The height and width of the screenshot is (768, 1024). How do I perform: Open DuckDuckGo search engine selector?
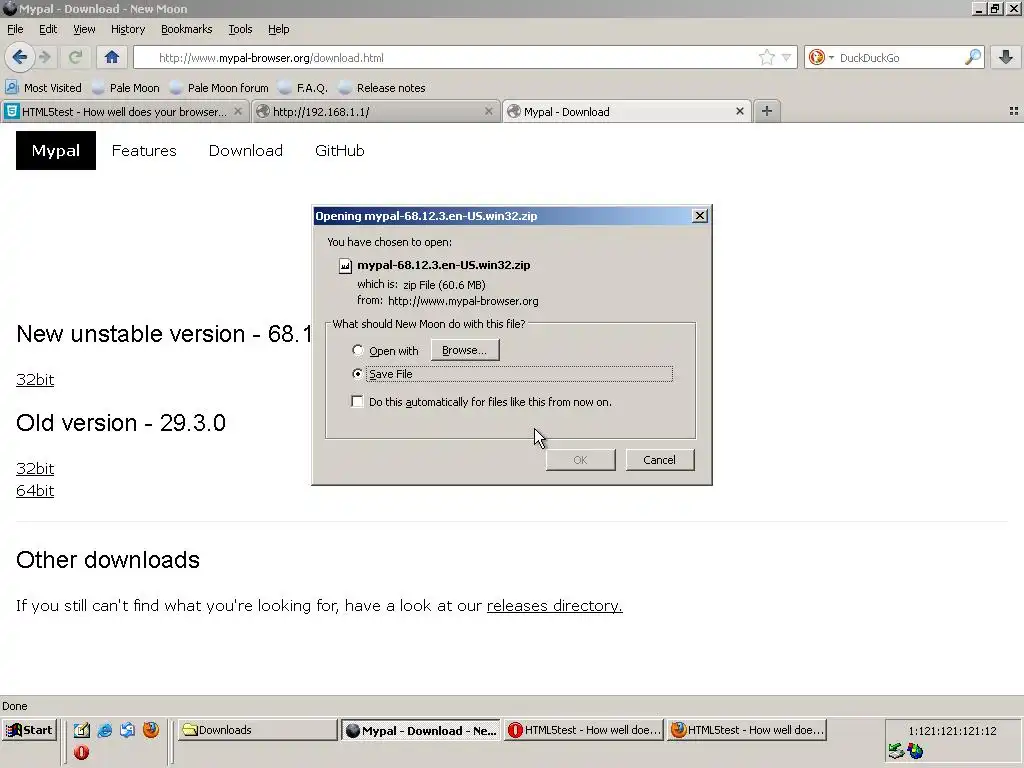[820, 57]
